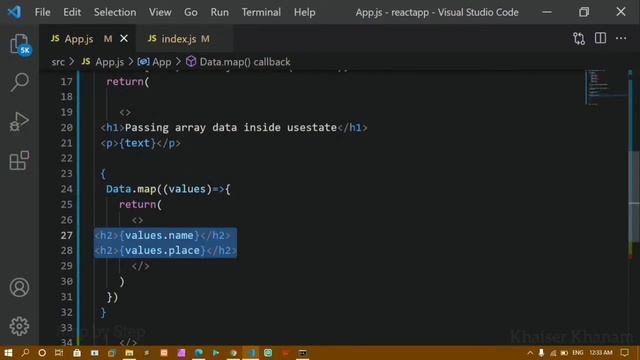Viewport: 640px width, 360px height.
Task: Click the 'return(' on line 25
Action: (140, 204)
